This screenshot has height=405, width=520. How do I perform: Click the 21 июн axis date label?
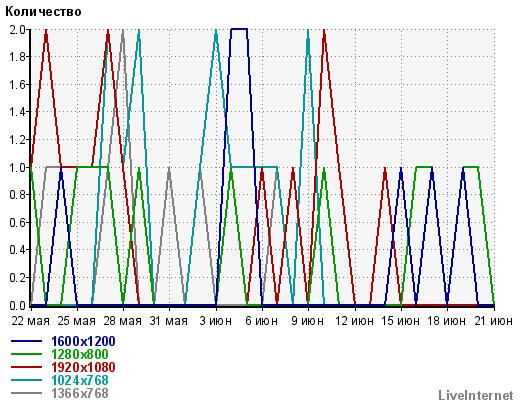[494, 321]
